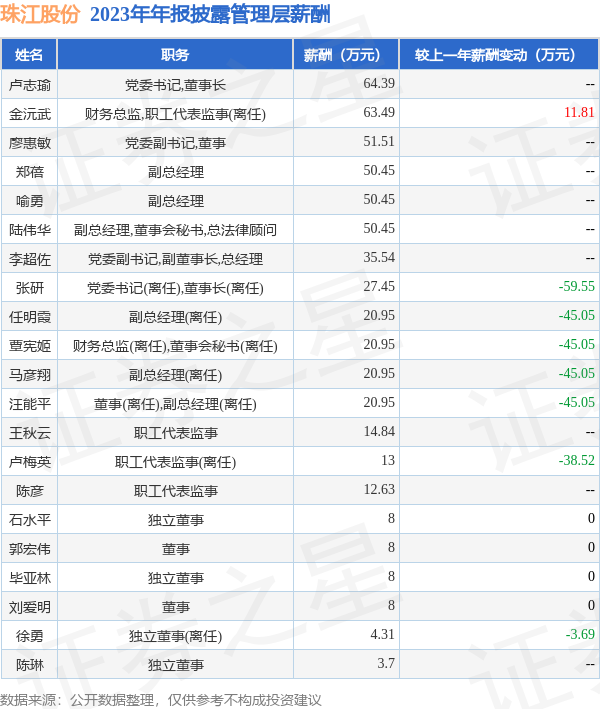The width and height of the screenshot is (600, 709).
Task: Click 副总经理 position in 郑蓓 row
Action: pos(175,172)
